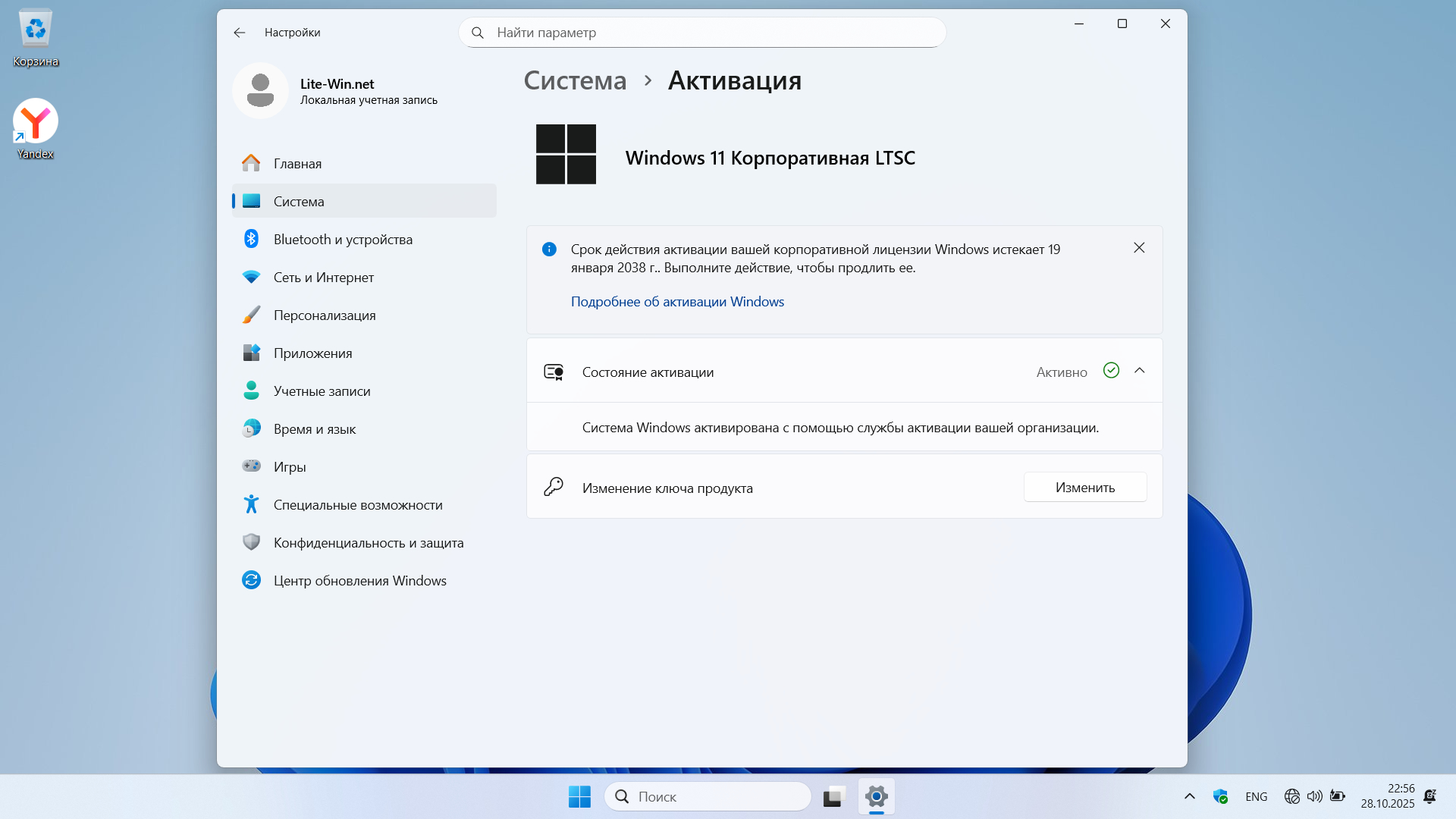Select Главная in the sidebar
Viewport: 1456px width, 819px height.
(297, 164)
